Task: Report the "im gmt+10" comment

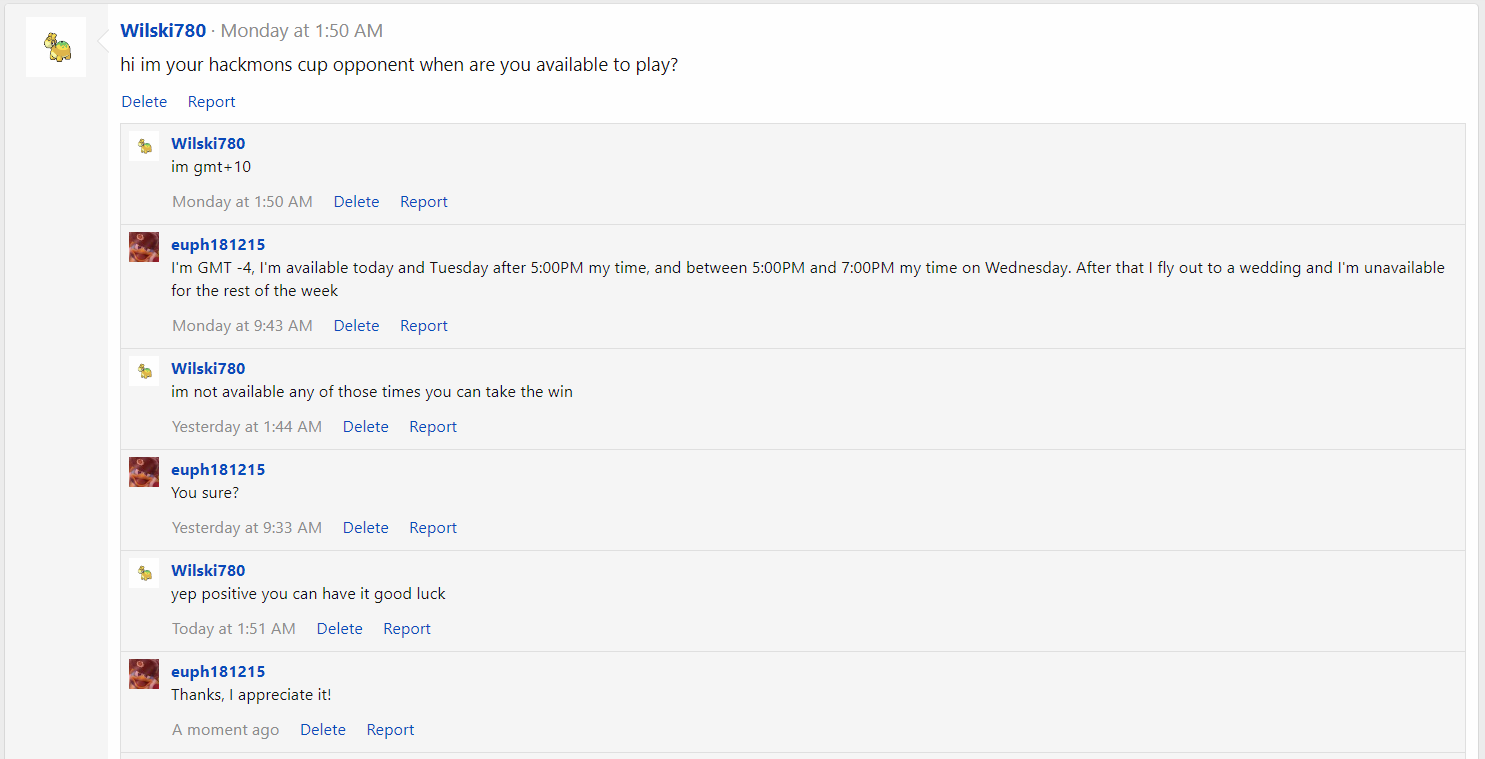Action: click(x=423, y=202)
